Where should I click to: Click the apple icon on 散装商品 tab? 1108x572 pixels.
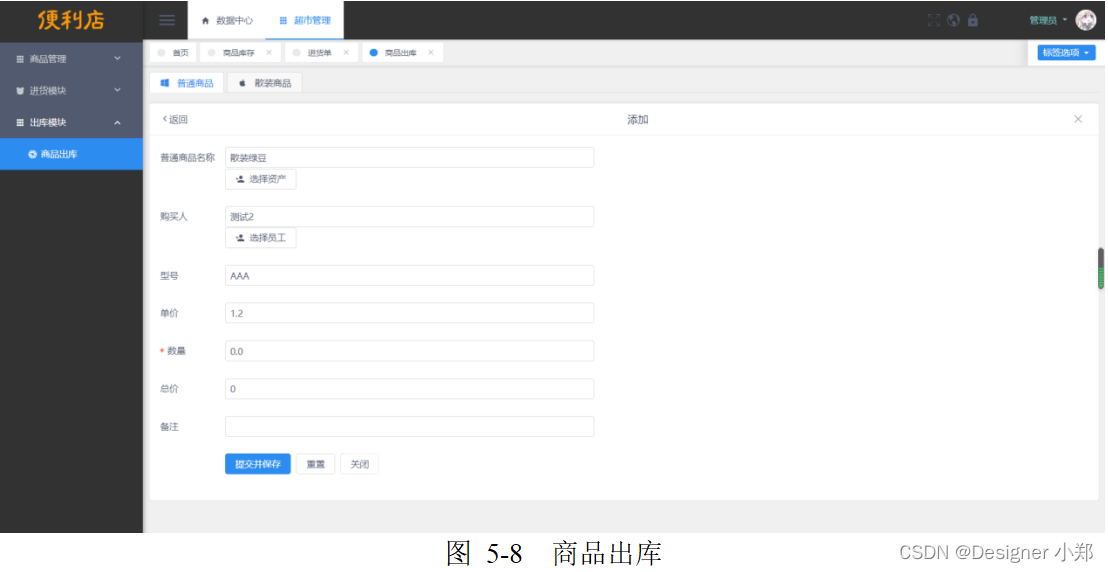242,83
